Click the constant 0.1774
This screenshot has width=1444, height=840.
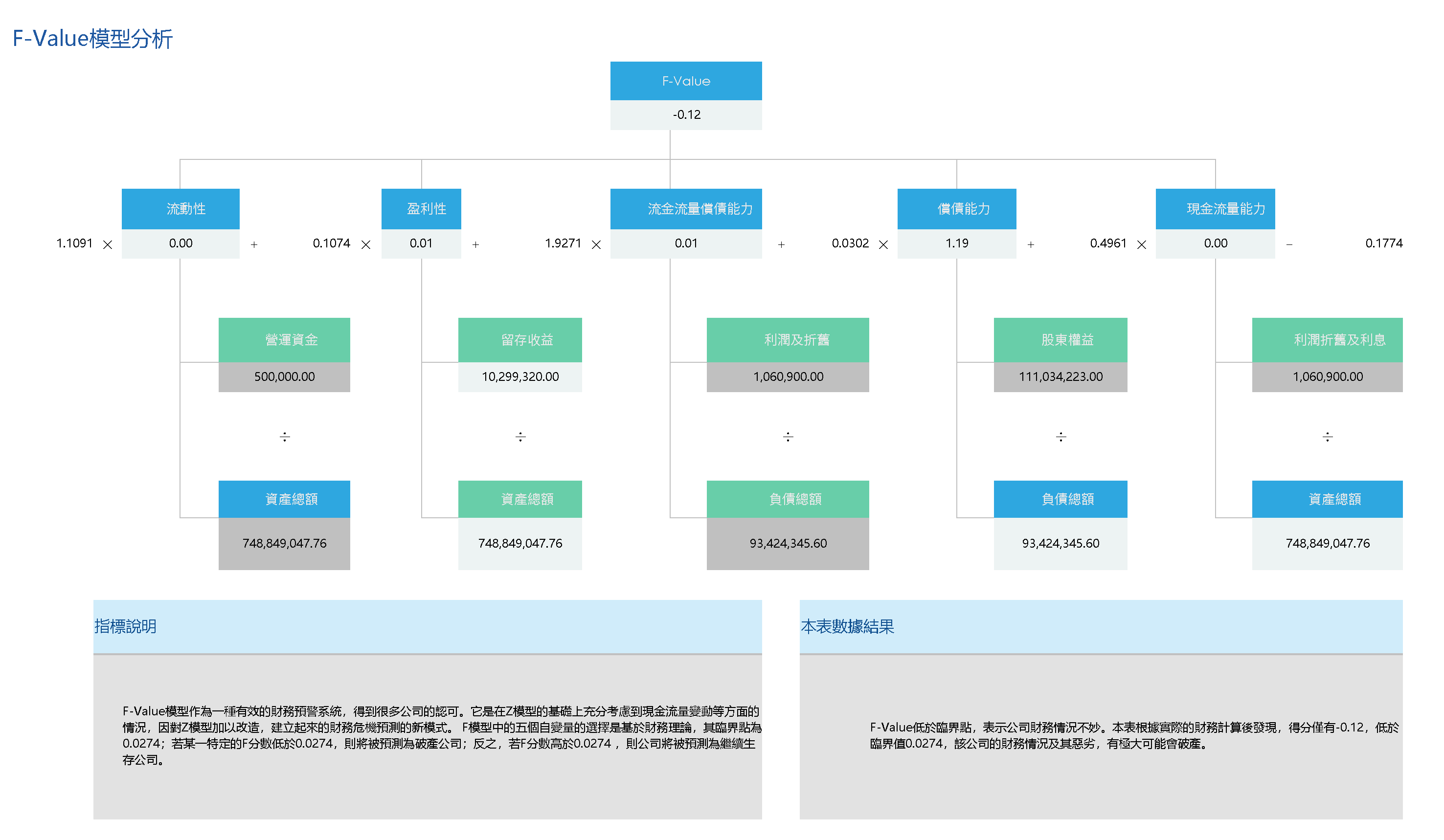click(1384, 243)
